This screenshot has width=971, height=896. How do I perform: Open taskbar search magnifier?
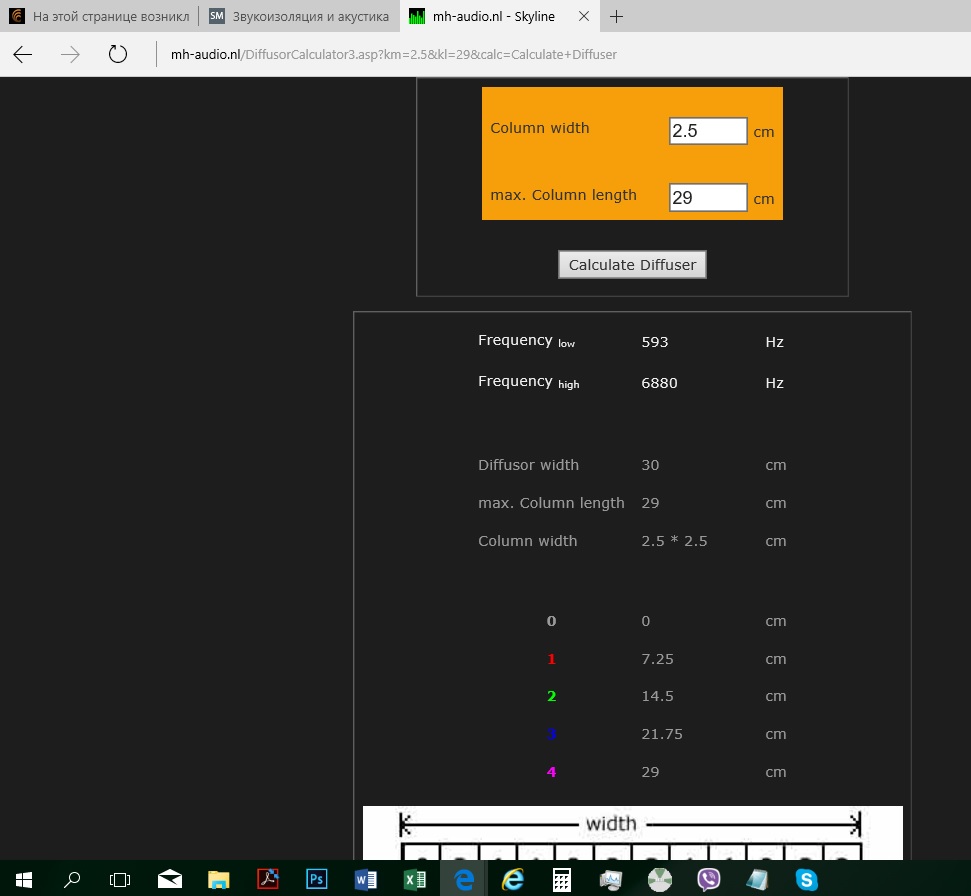point(72,879)
